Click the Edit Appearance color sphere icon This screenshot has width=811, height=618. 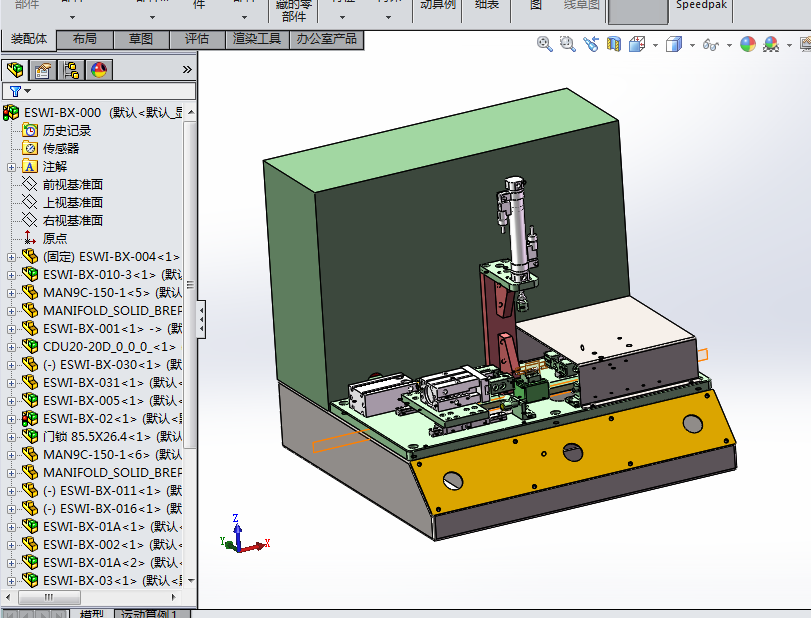click(x=748, y=44)
